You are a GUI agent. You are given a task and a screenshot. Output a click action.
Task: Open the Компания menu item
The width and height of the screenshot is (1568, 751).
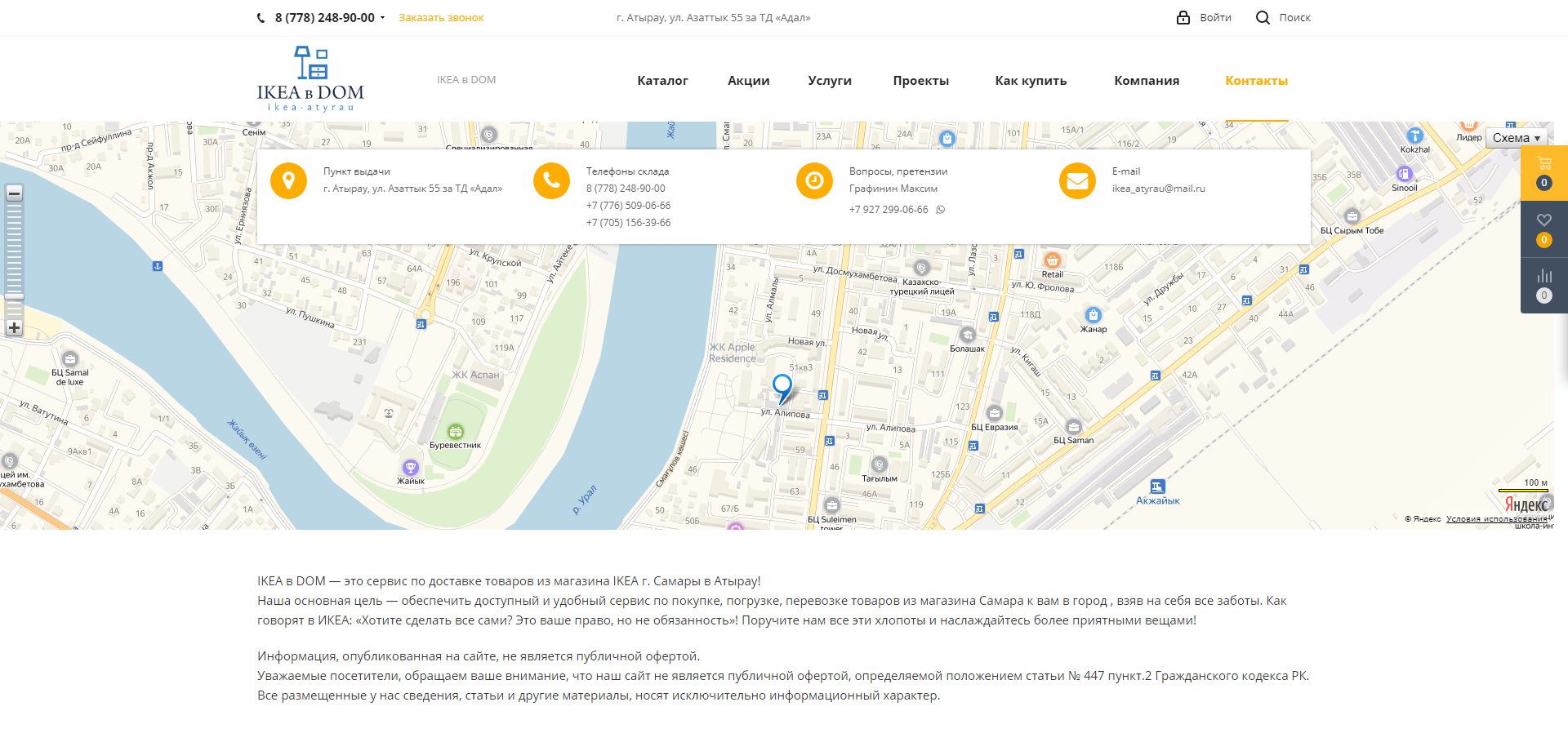1147,81
